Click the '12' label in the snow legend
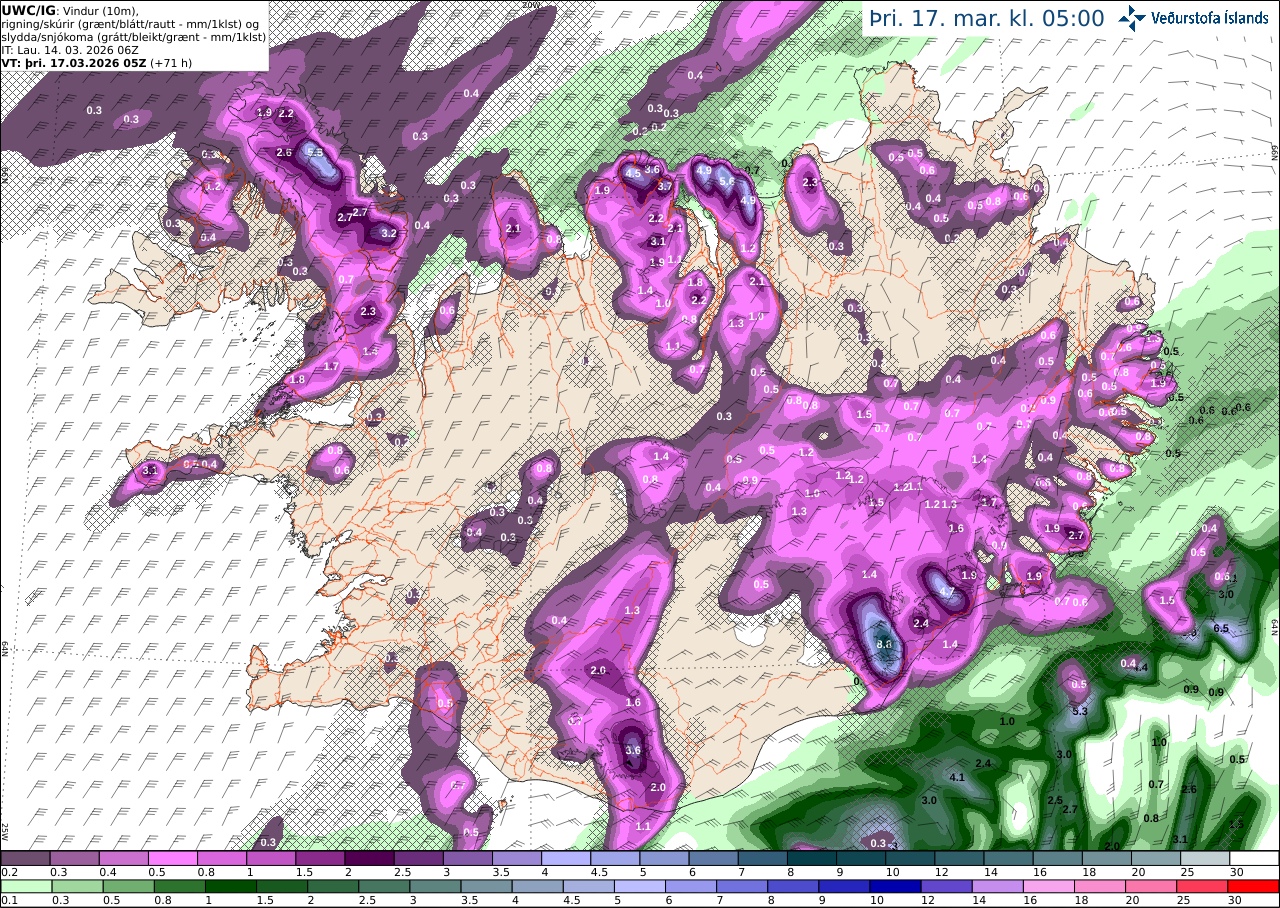This screenshot has width=1280, height=908. click(x=941, y=872)
